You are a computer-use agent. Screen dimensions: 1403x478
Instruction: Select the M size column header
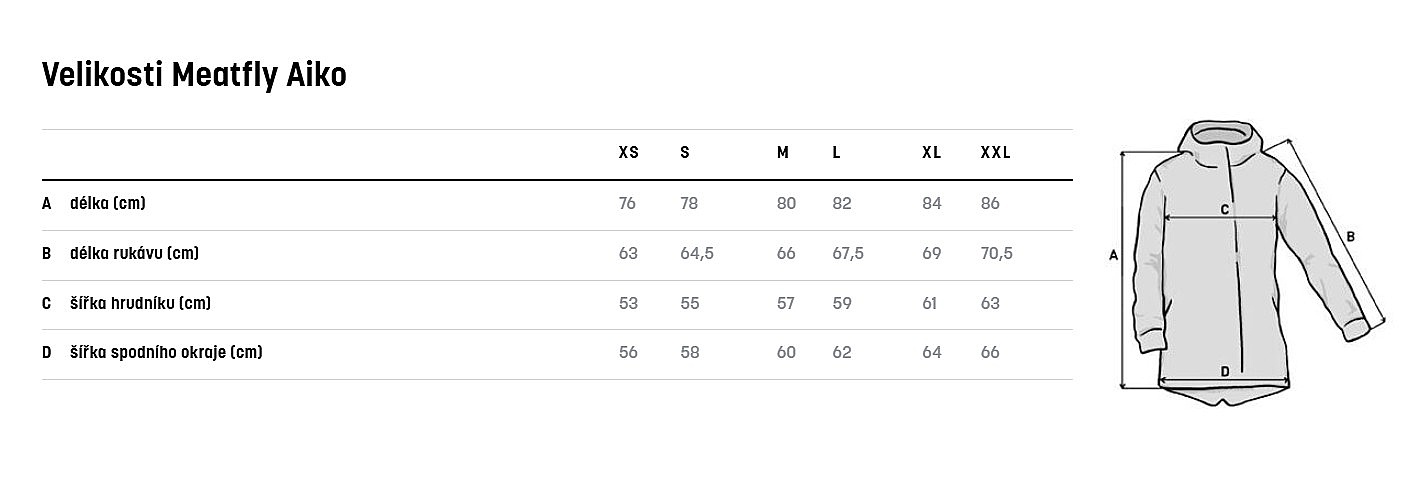(783, 153)
